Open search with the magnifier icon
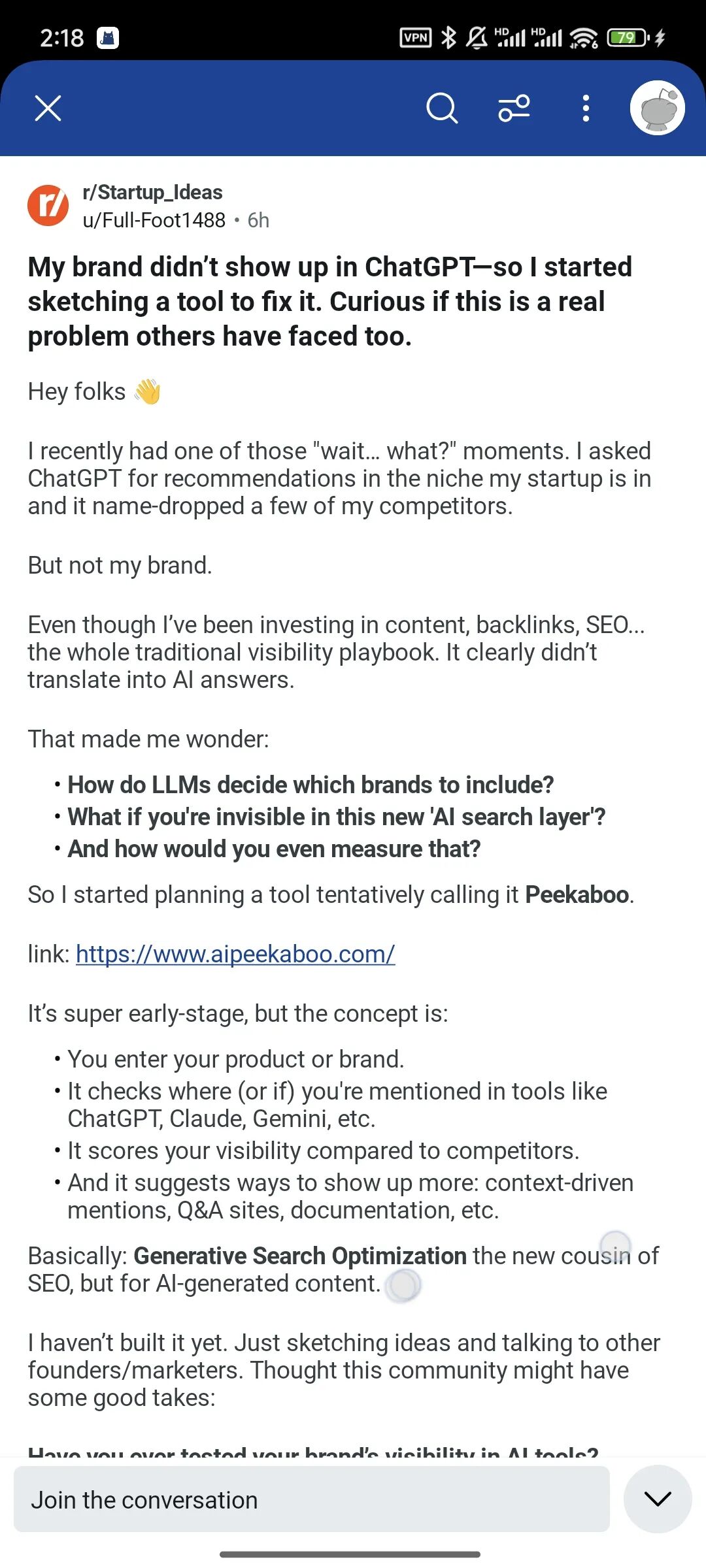The image size is (706, 1568). (x=442, y=108)
